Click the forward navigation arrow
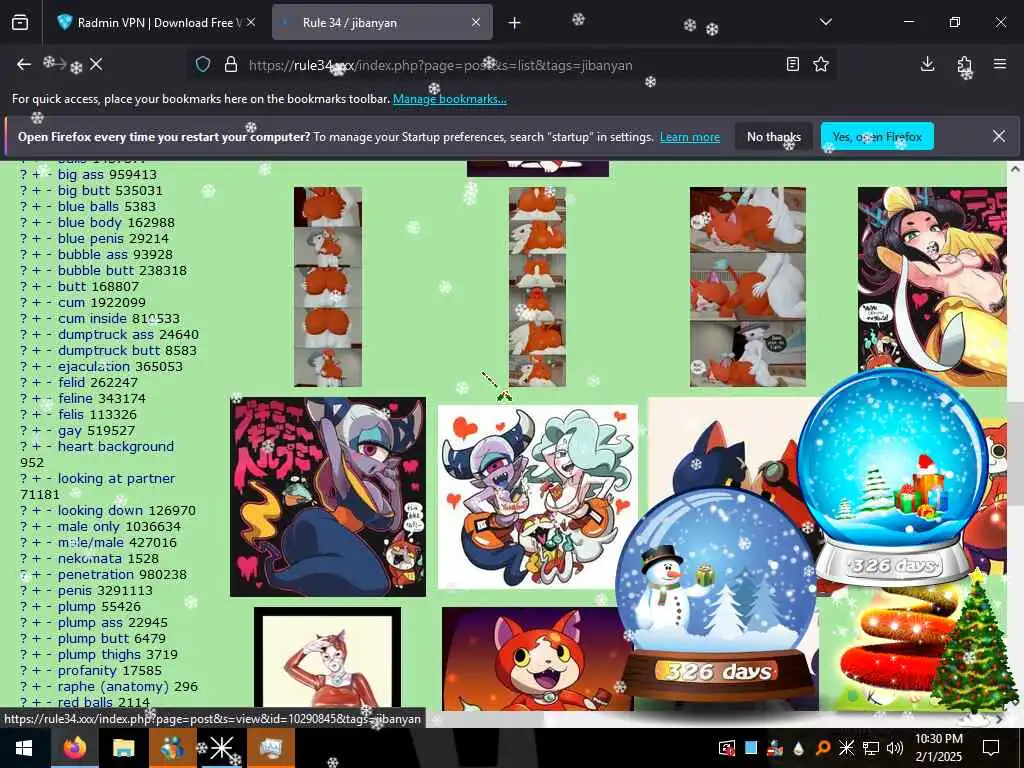Screen dimensions: 1024x768 click(59, 64)
